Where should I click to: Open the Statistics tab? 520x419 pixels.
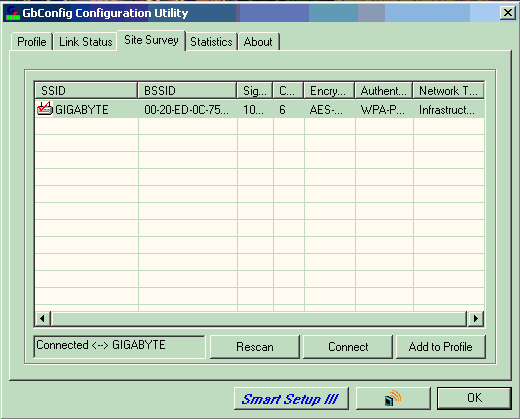coord(211,42)
